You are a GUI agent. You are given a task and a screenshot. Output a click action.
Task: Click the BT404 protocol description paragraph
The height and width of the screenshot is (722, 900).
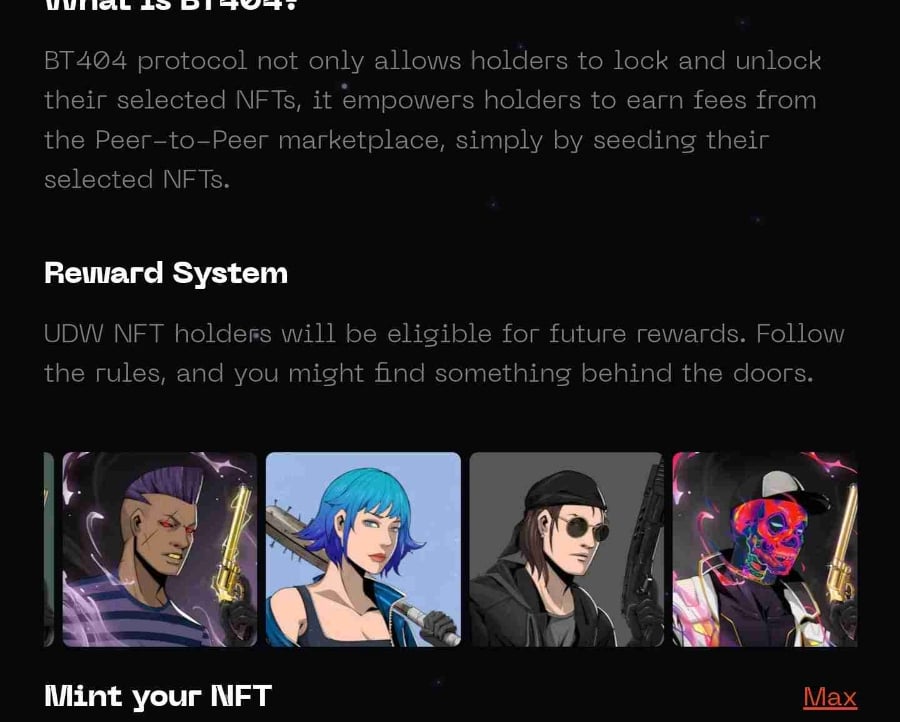[x=433, y=120]
